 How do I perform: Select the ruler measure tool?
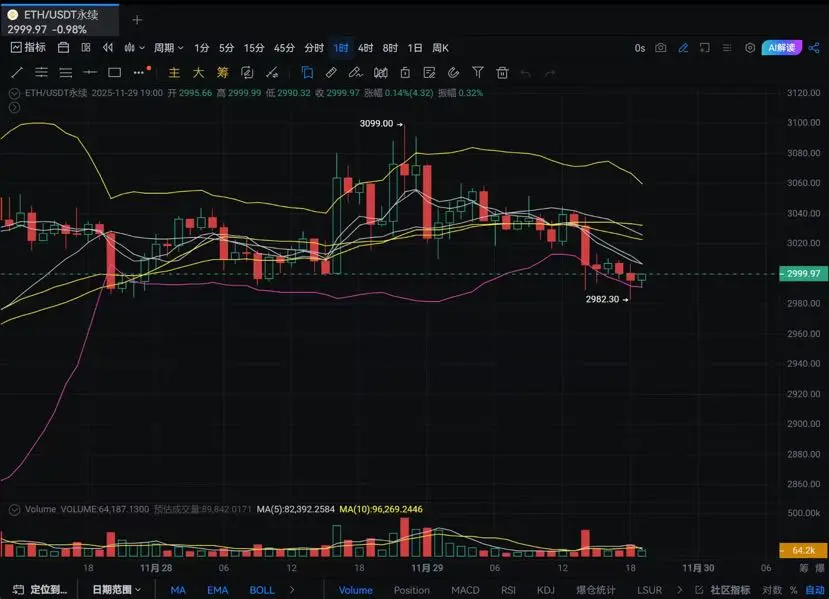click(x=331, y=72)
